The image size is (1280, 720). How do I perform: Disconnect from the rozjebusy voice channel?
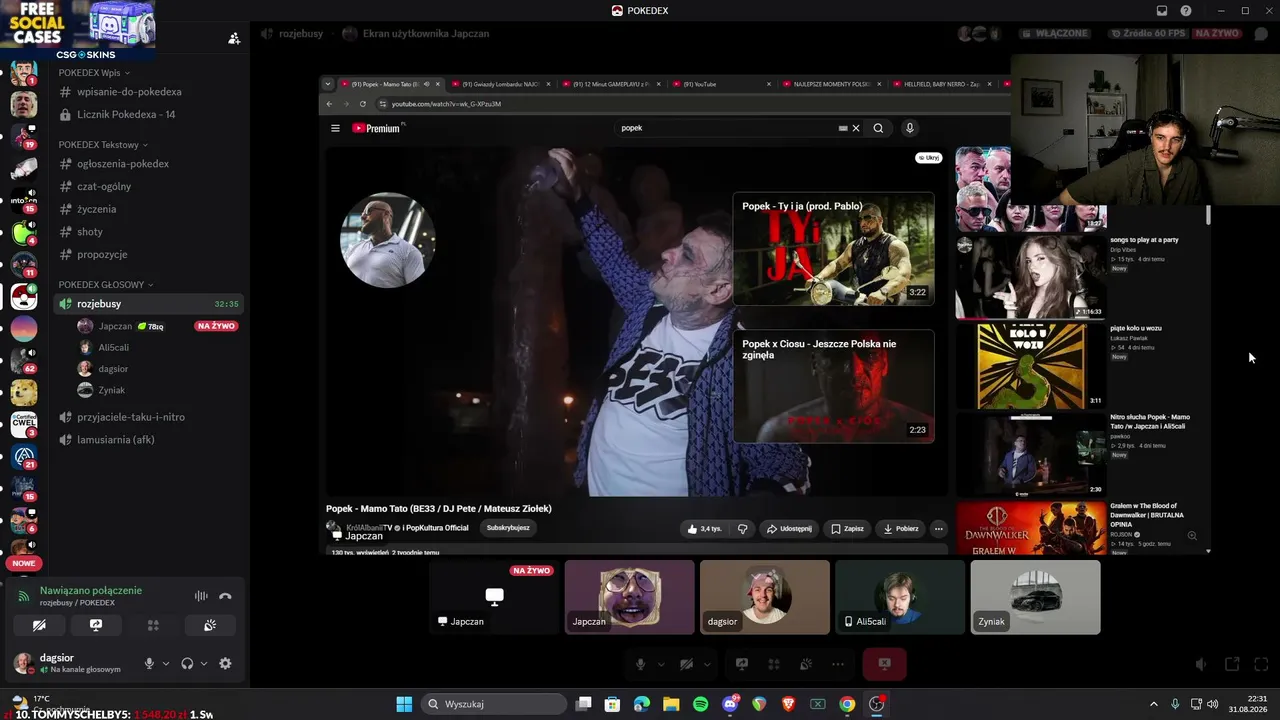click(x=225, y=596)
